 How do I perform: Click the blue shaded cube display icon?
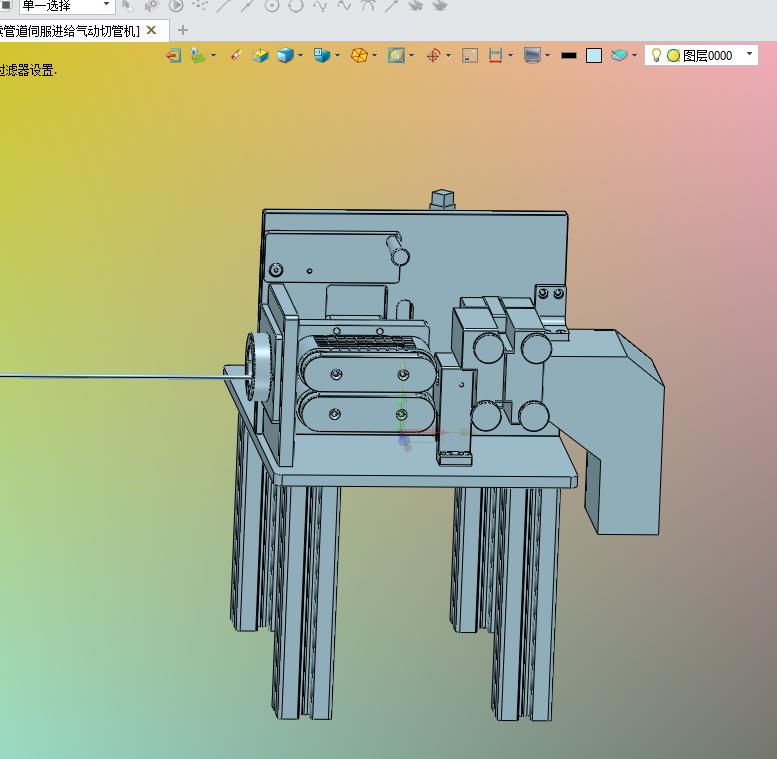(x=285, y=55)
